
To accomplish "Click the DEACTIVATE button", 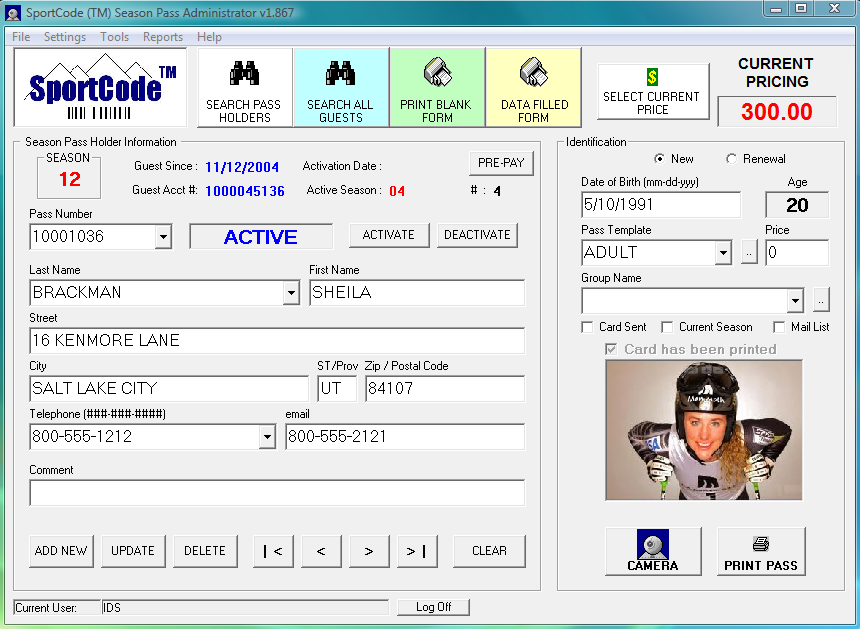I will tap(477, 235).
